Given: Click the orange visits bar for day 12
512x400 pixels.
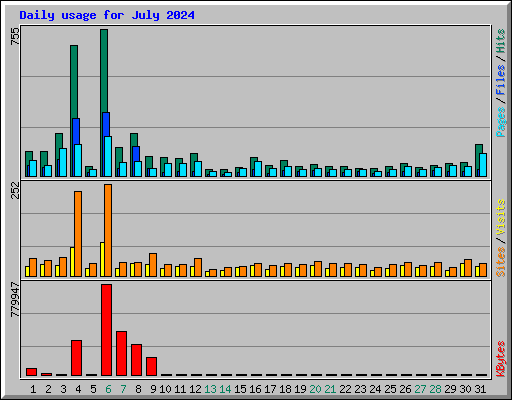Looking at the screenshot, I should [x=198, y=267].
